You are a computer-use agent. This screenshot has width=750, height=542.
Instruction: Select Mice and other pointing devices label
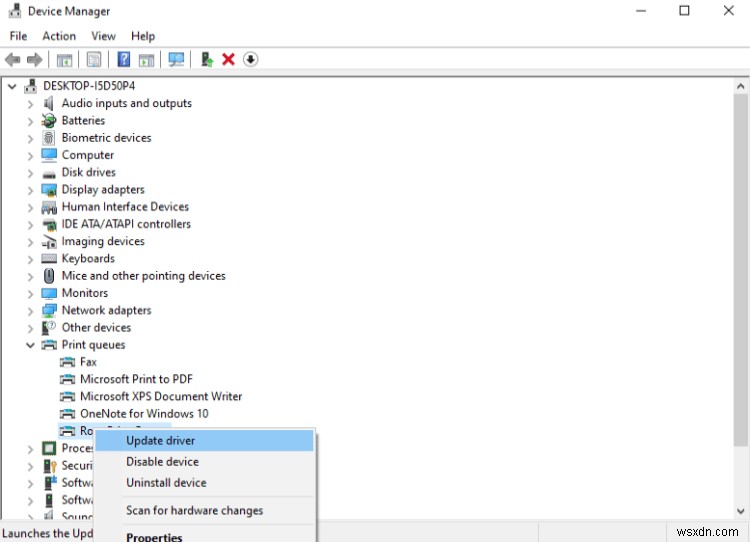pyautogui.click(x=143, y=276)
